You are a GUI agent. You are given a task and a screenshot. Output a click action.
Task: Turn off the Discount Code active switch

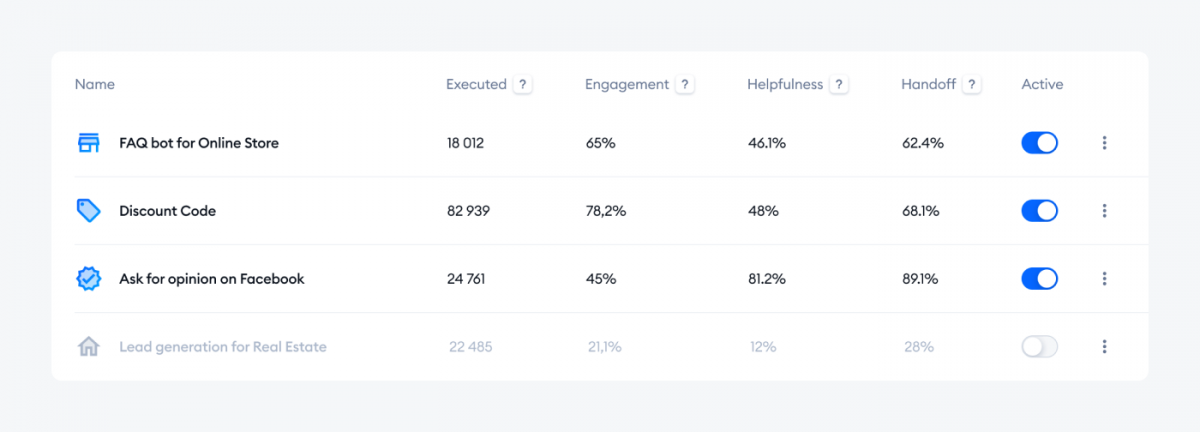point(1039,211)
